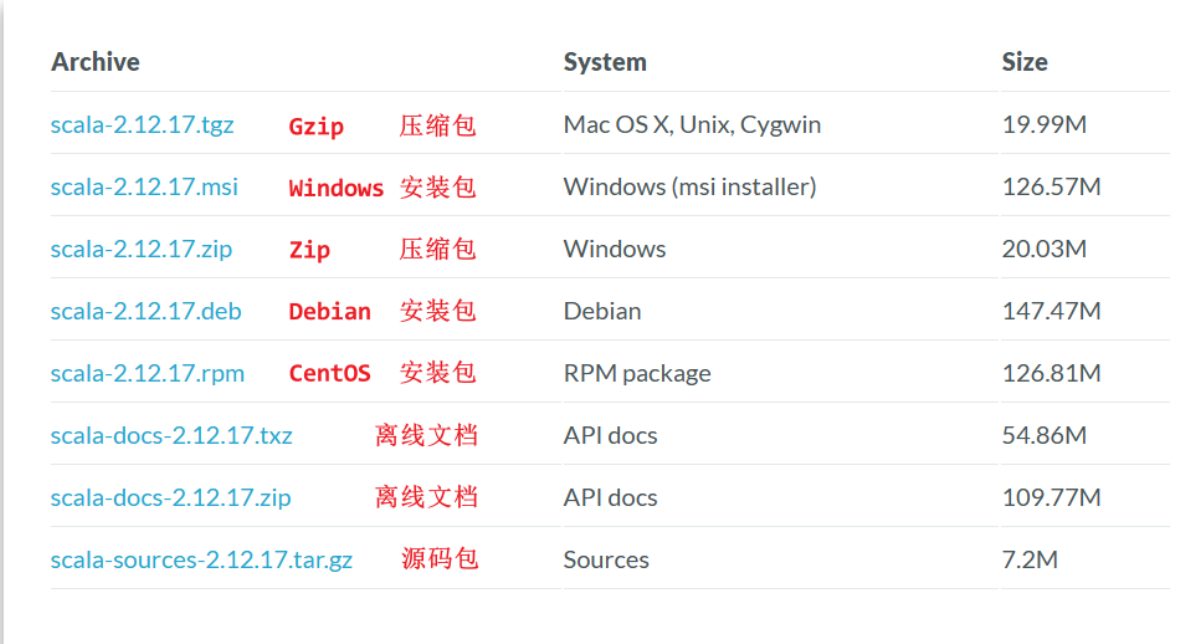This screenshot has width=1190, height=644.
Task: Click the 126.57M size value
Action: 1052,187
